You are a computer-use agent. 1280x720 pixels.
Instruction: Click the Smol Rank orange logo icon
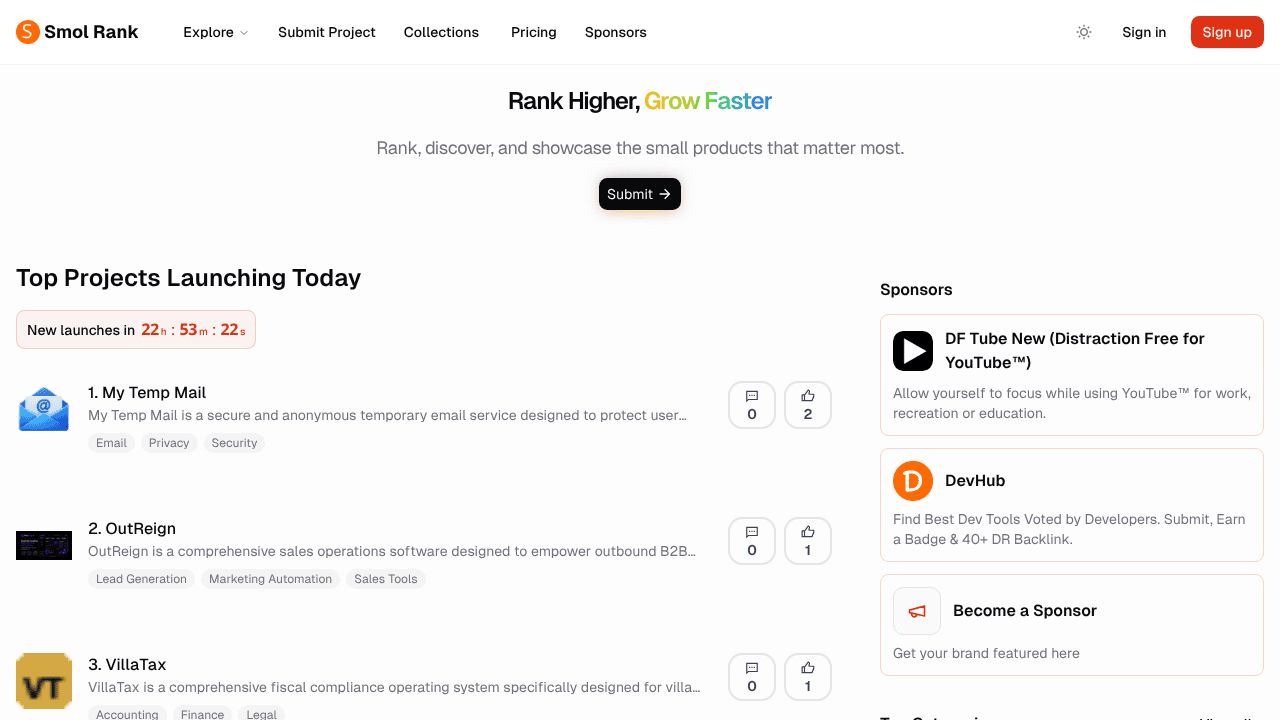click(28, 32)
